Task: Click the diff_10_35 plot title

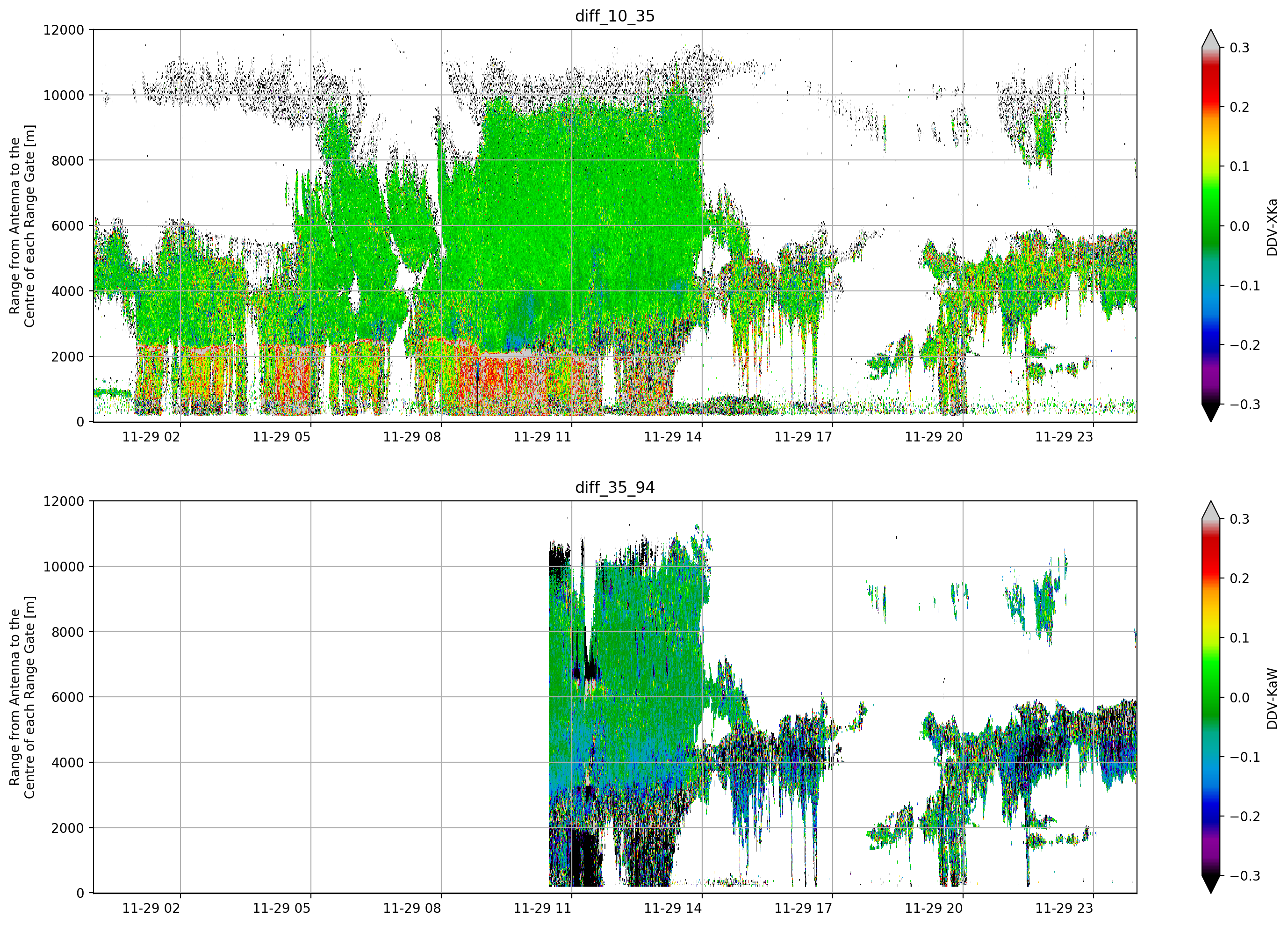Action: [x=615, y=16]
